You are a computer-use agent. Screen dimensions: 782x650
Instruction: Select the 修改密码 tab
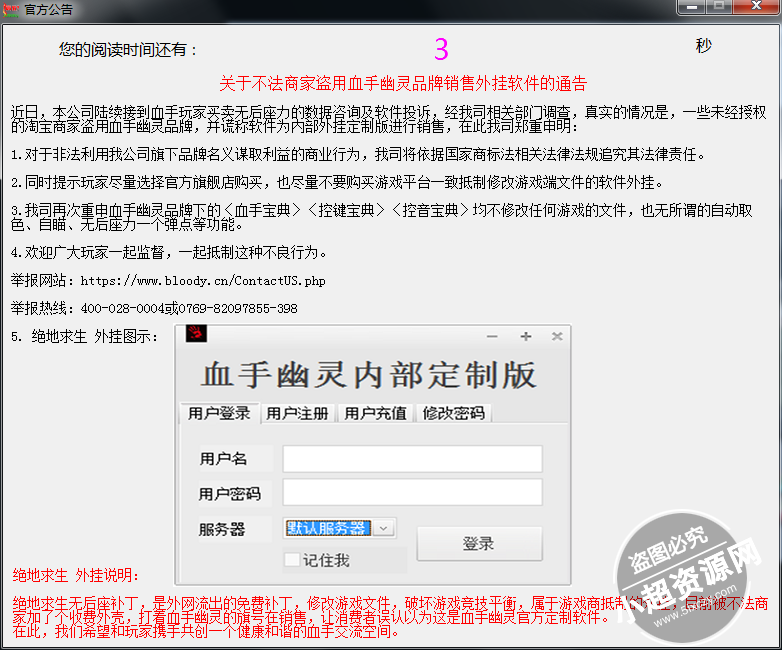453,413
